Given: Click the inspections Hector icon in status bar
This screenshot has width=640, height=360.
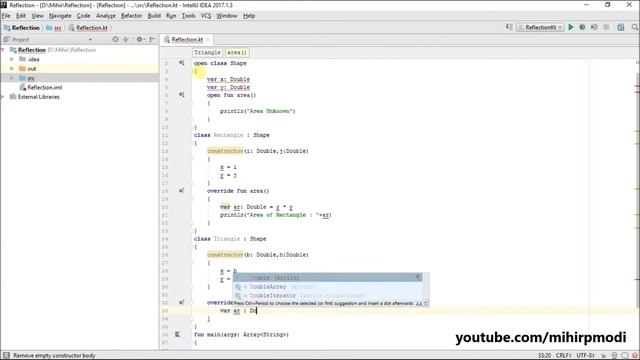Looking at the screenshot, I should point(614,356).
